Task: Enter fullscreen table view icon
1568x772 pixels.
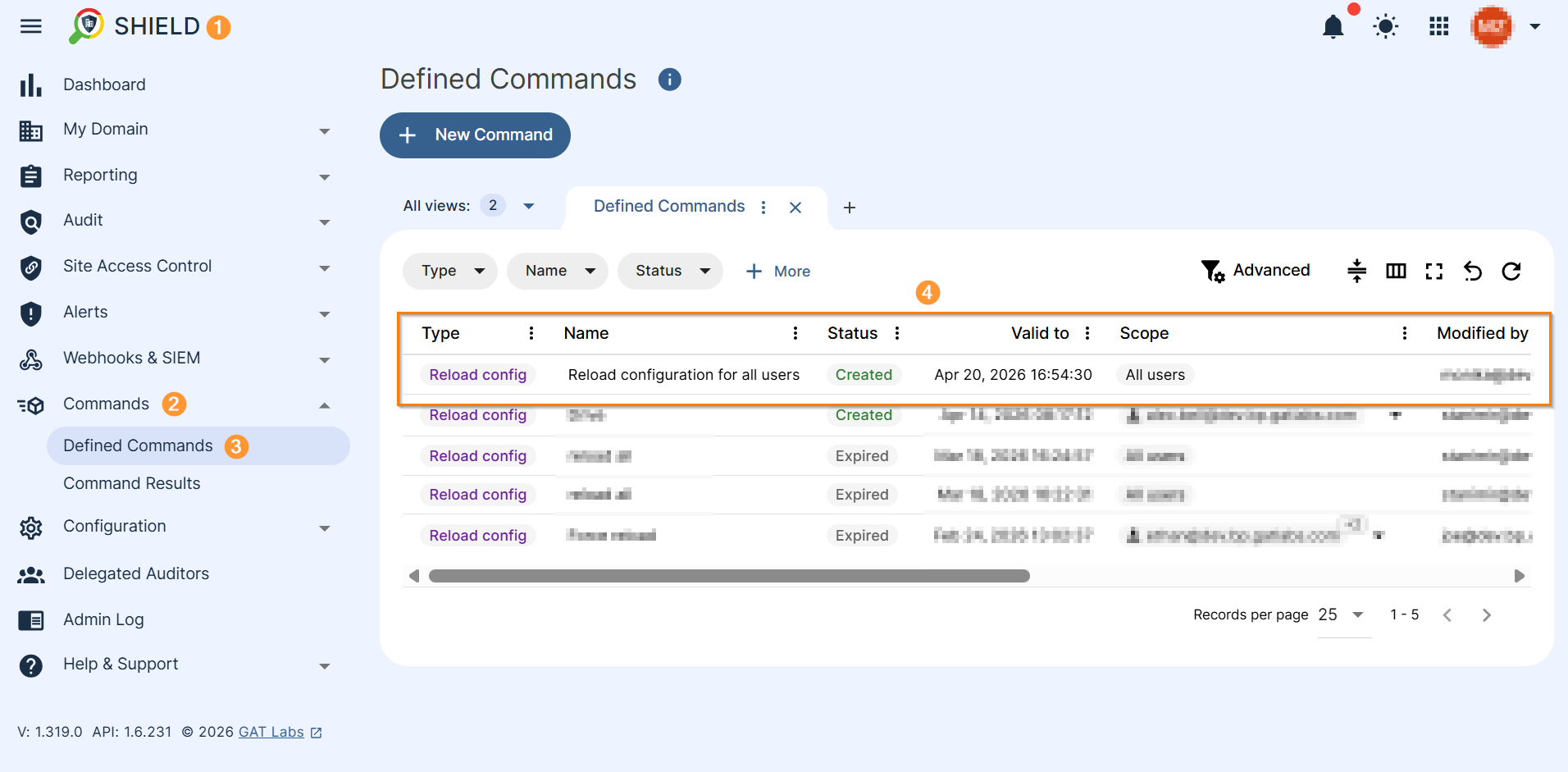Action: [1434, 271]
